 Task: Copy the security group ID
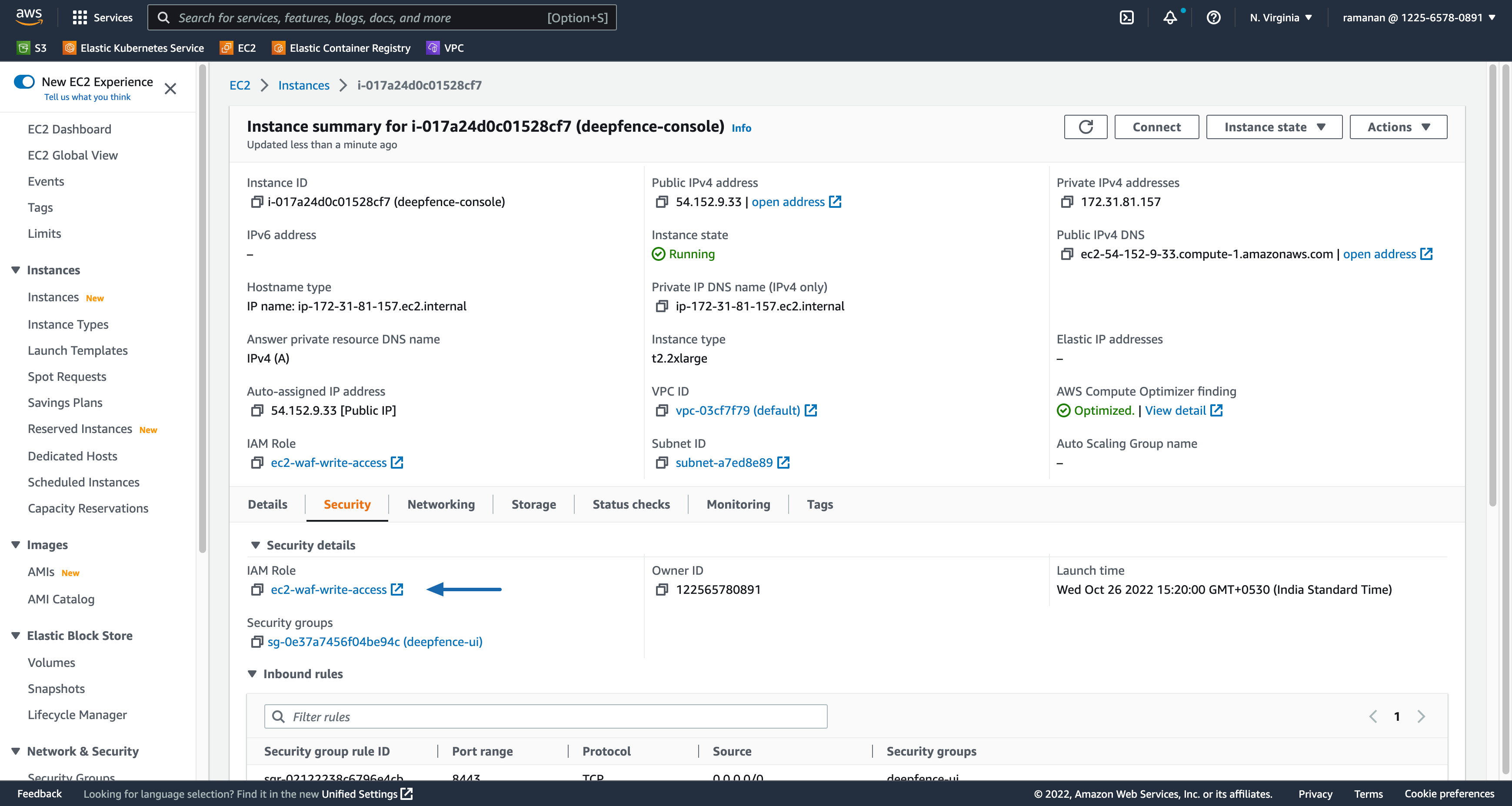(x=256, y=642)
